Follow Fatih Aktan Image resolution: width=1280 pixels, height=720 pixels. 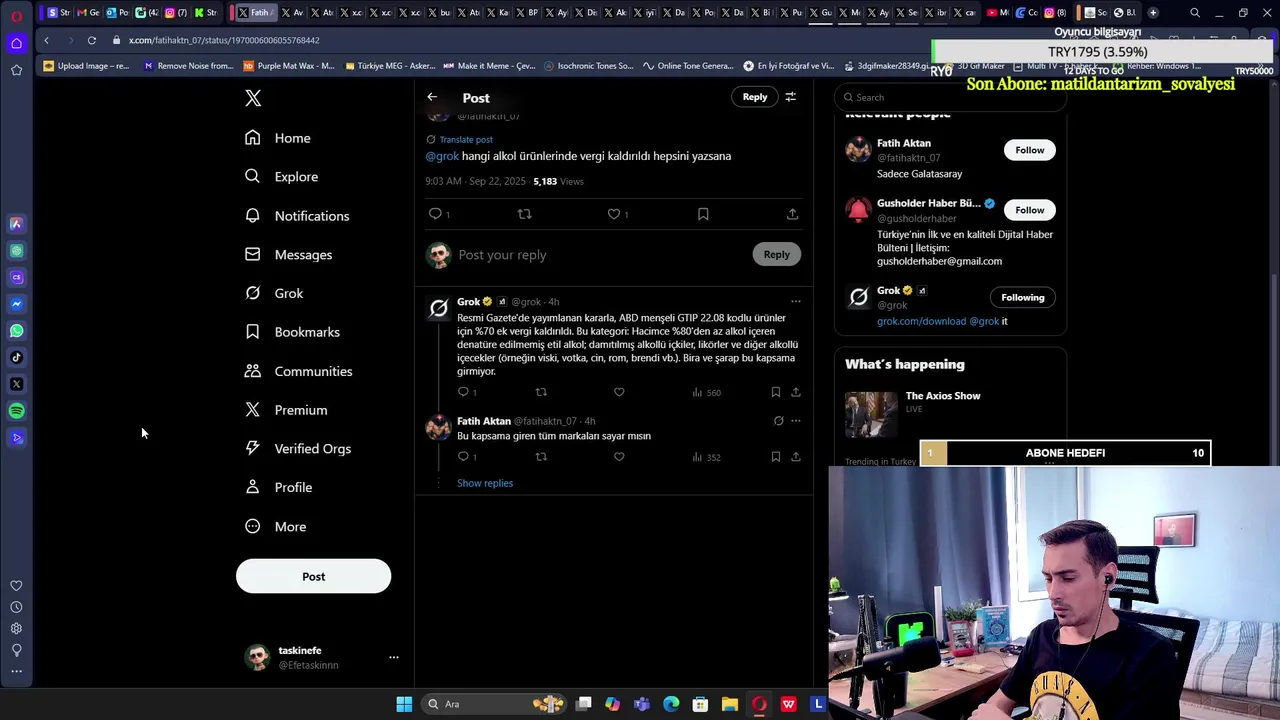[1029, 150]
